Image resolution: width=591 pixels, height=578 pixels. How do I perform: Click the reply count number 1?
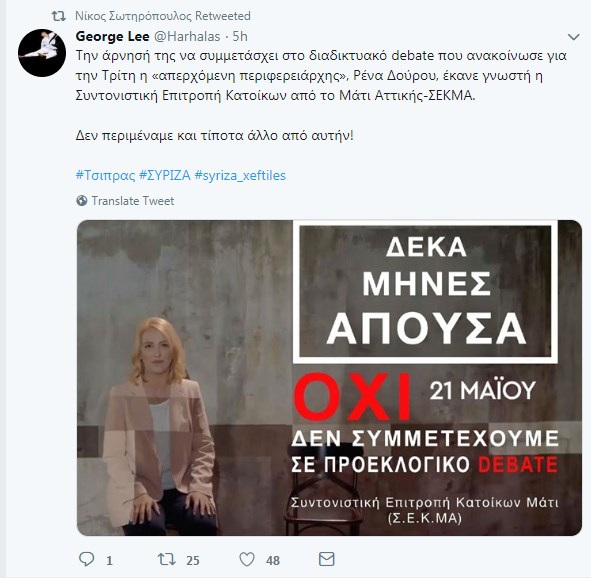[109, 561]
